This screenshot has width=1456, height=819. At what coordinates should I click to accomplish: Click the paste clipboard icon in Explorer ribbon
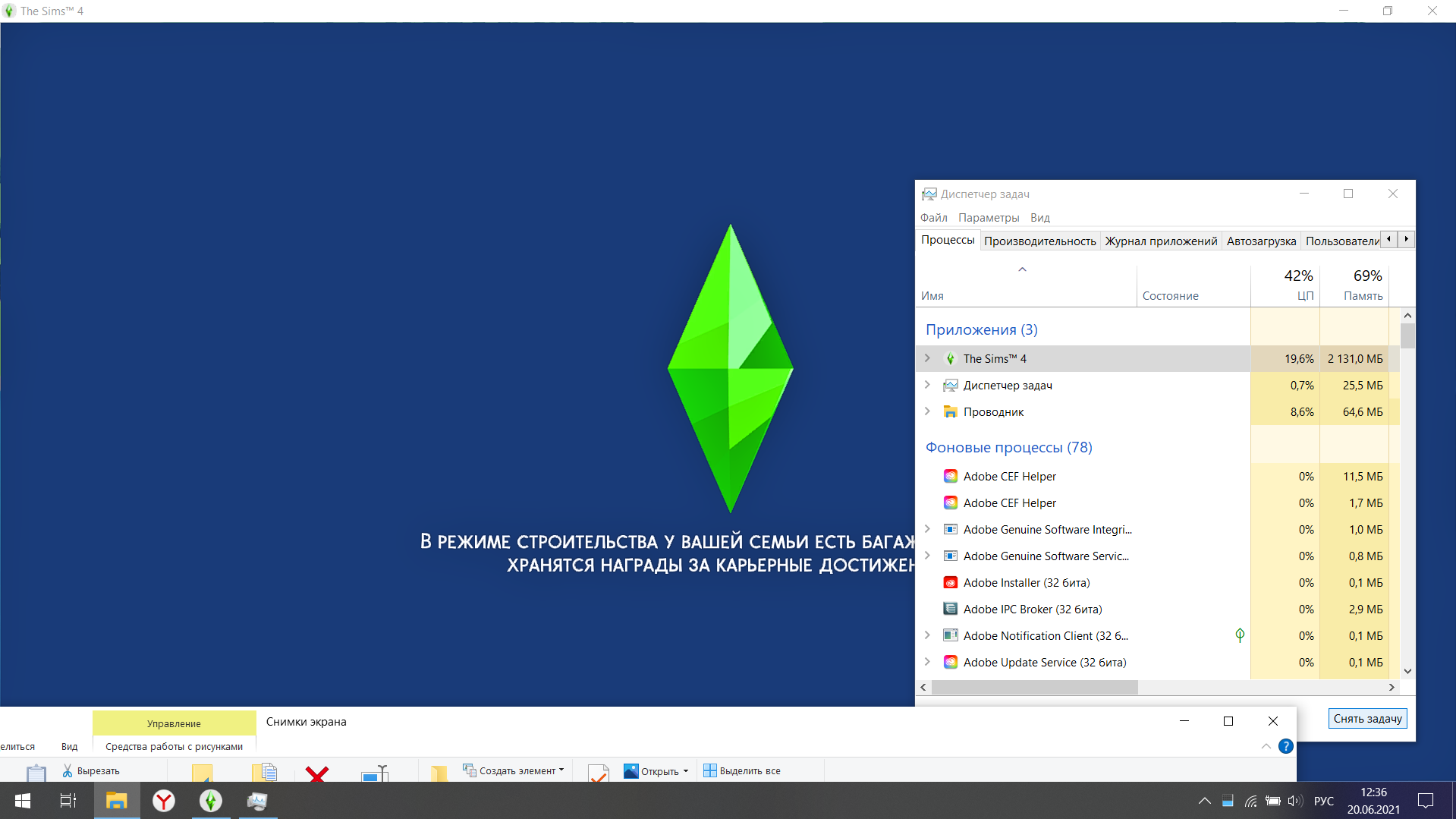36,773
